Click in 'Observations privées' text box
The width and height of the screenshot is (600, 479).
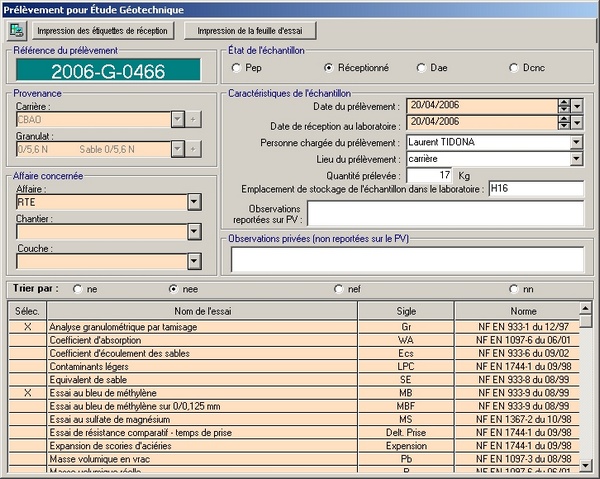point(406,259)
